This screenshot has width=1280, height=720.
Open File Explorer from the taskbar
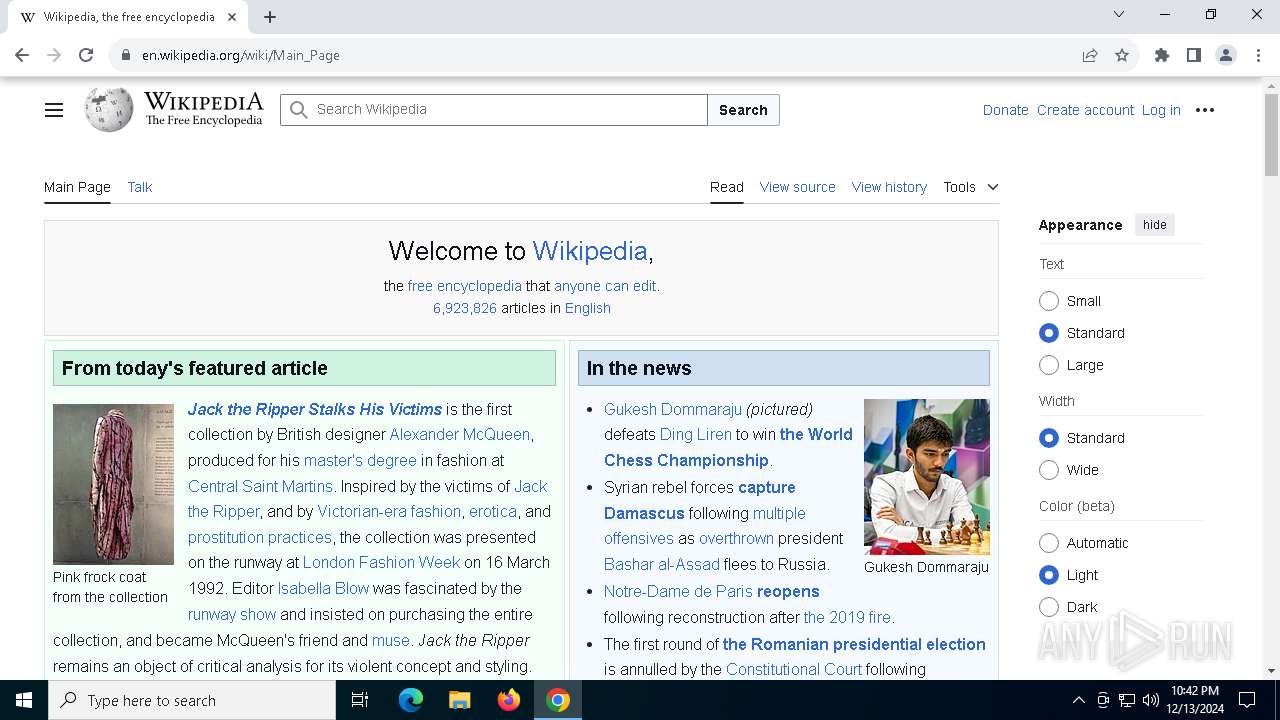(x=460, y=700)
